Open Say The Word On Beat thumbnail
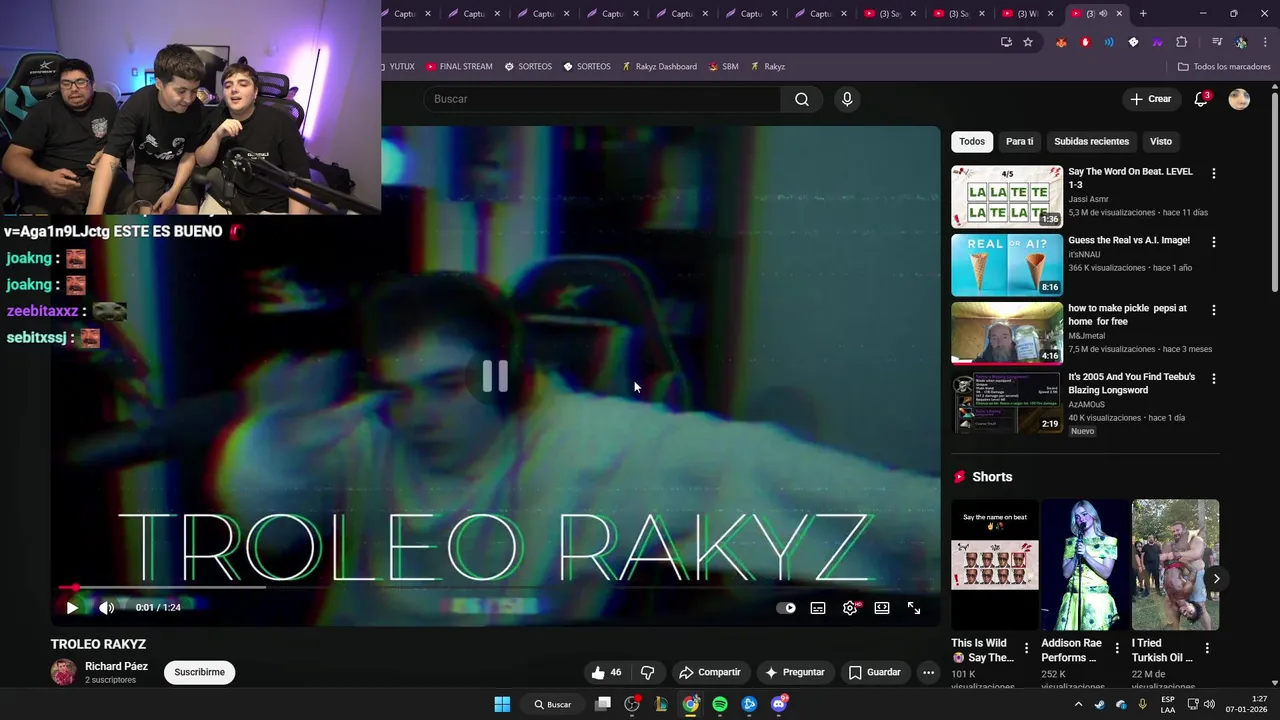The image size is (1280, 720). tap(1007, 196)
